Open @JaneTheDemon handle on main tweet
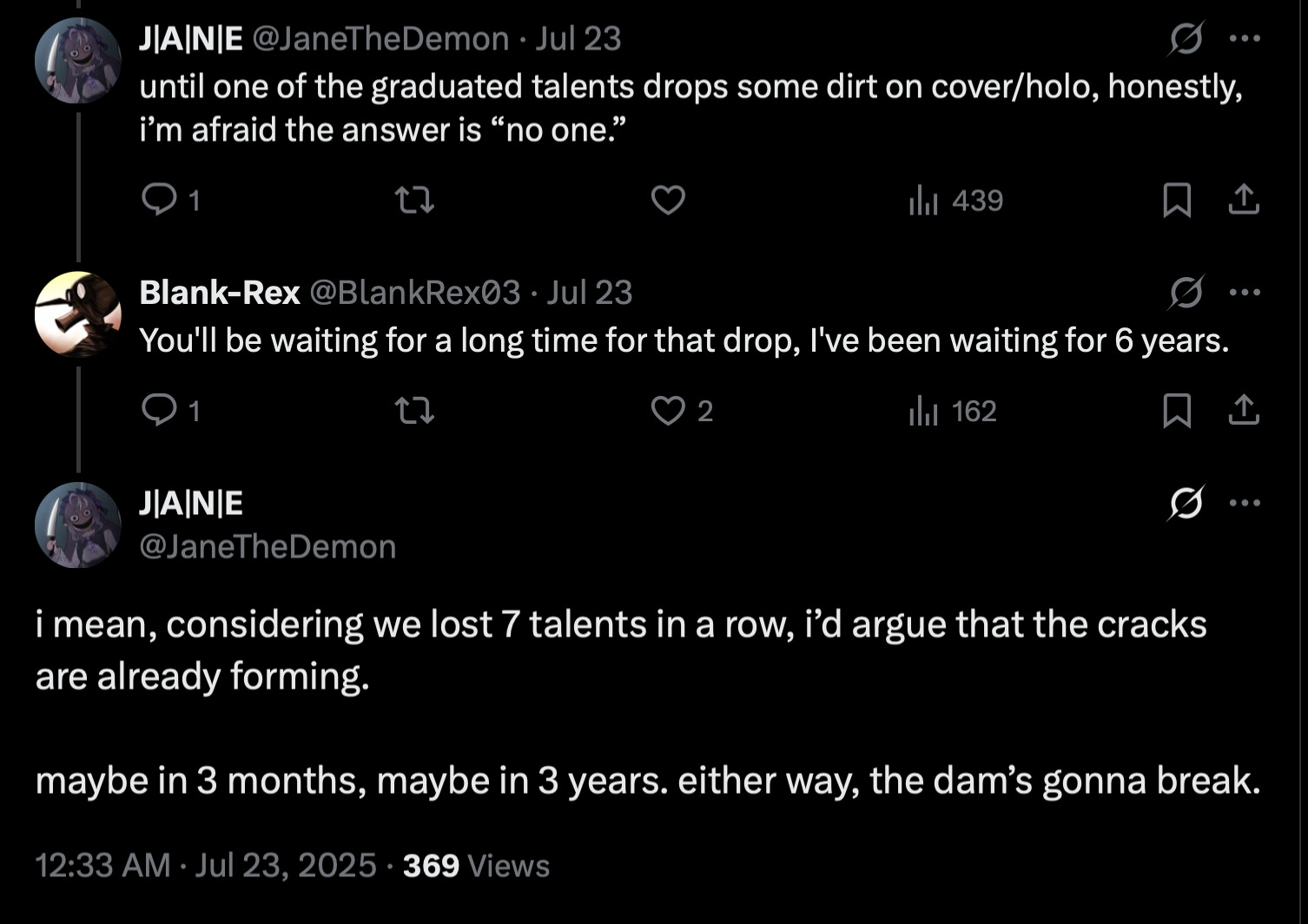The image size is (1308, 924). [x=268, y=547]
